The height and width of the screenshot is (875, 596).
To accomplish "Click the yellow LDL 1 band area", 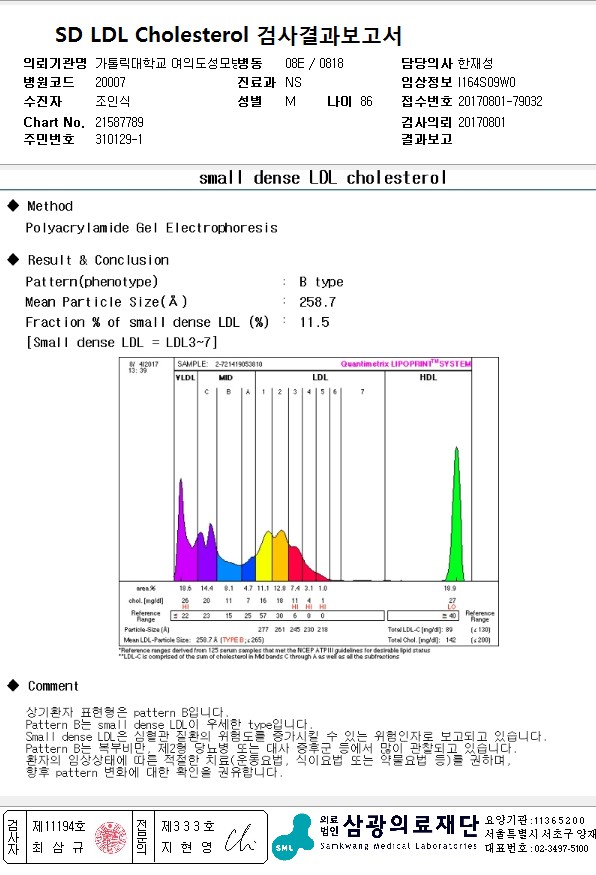I will click(x=265, y=558).
